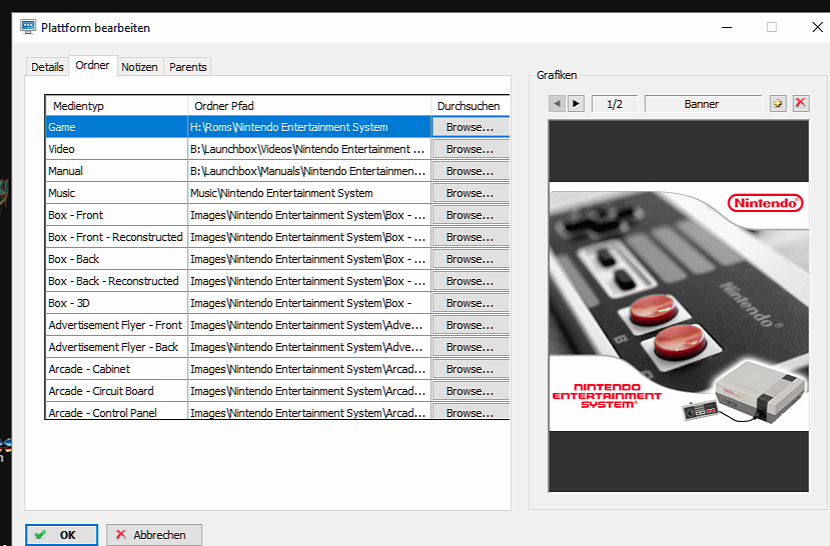This screenshot has width=830, height=546.
Task: Edit the B:\Launchbox\Manuals folder path
Action: (309, 171)
